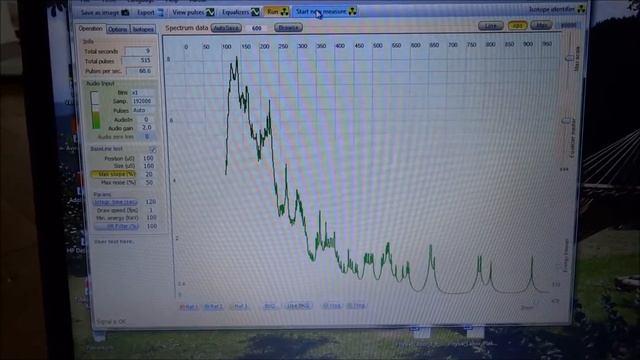The height and width of the screenshot is (360, 640).
Task: Open the Equalizers waveform icon
Action: click(x=255, y=12)
